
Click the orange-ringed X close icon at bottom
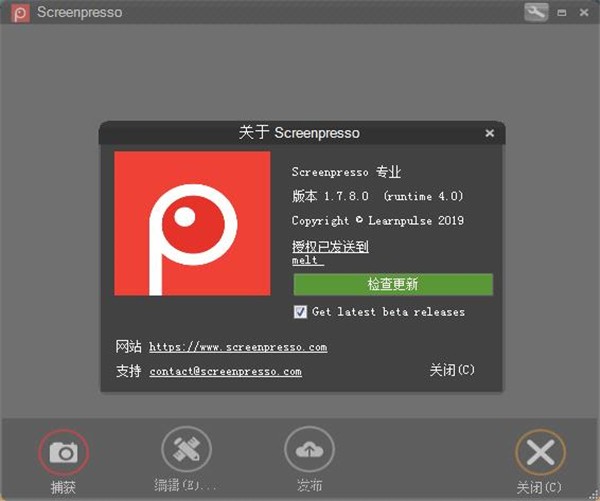pos(540,452)
